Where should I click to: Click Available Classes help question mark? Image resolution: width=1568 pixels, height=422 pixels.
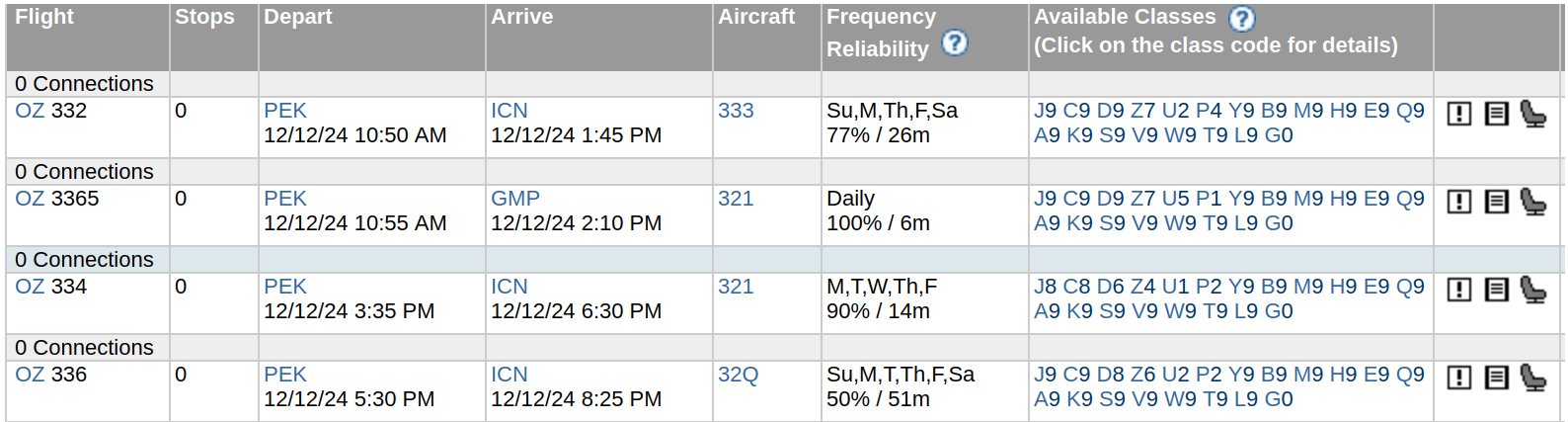(x=1241, y=18)
